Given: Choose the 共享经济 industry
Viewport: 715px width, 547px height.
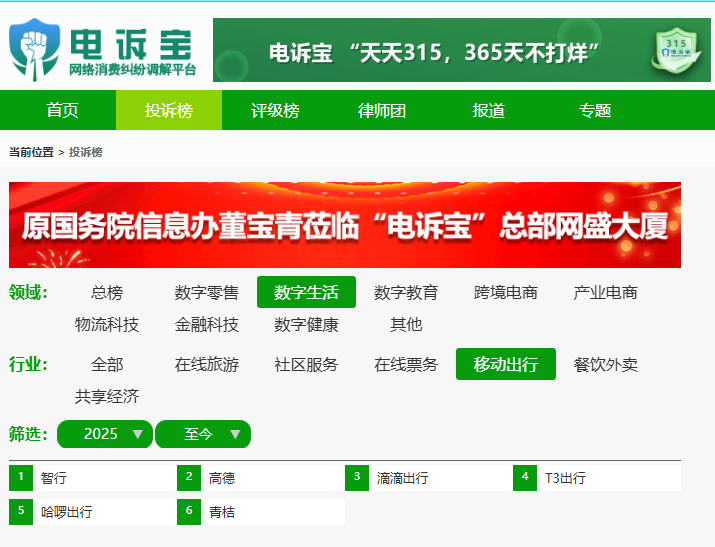Looking at the screenshot, I should click(x=107, y=397).
